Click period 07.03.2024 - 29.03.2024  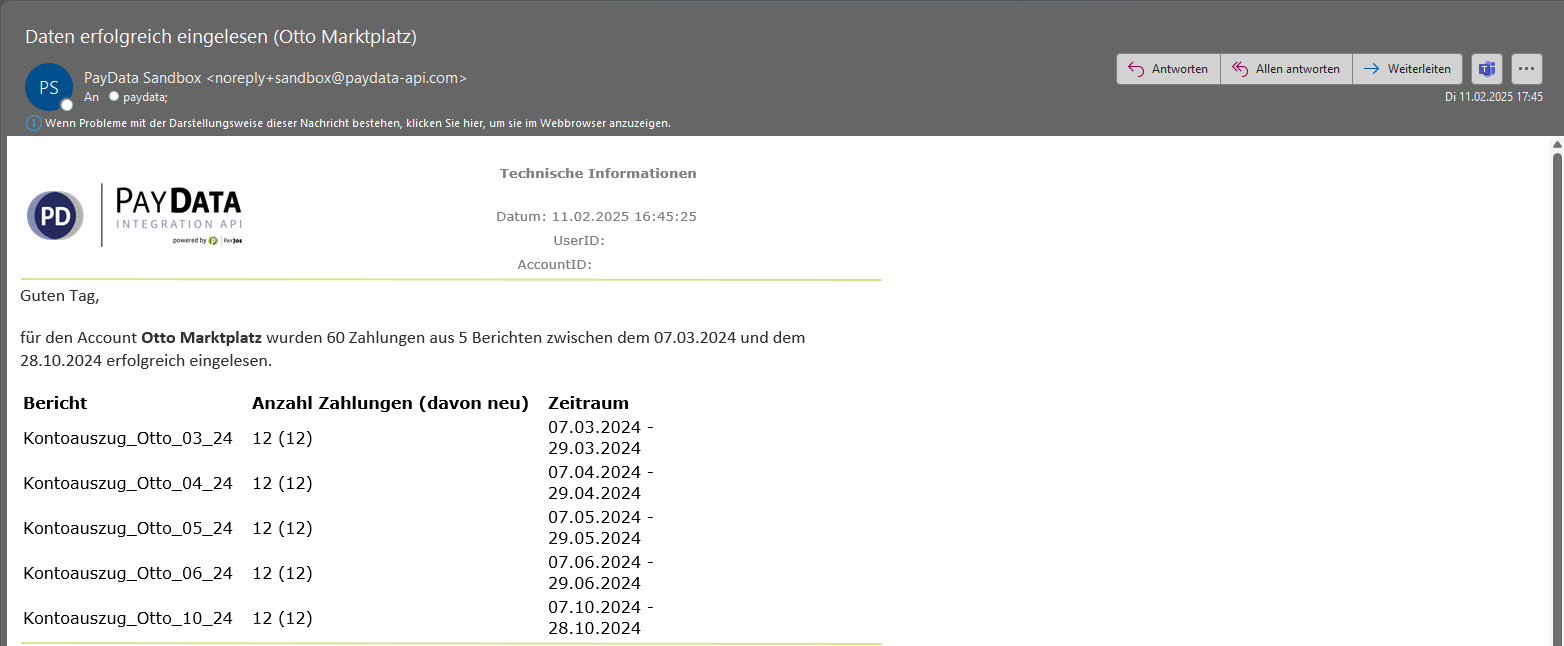(601, 438)
